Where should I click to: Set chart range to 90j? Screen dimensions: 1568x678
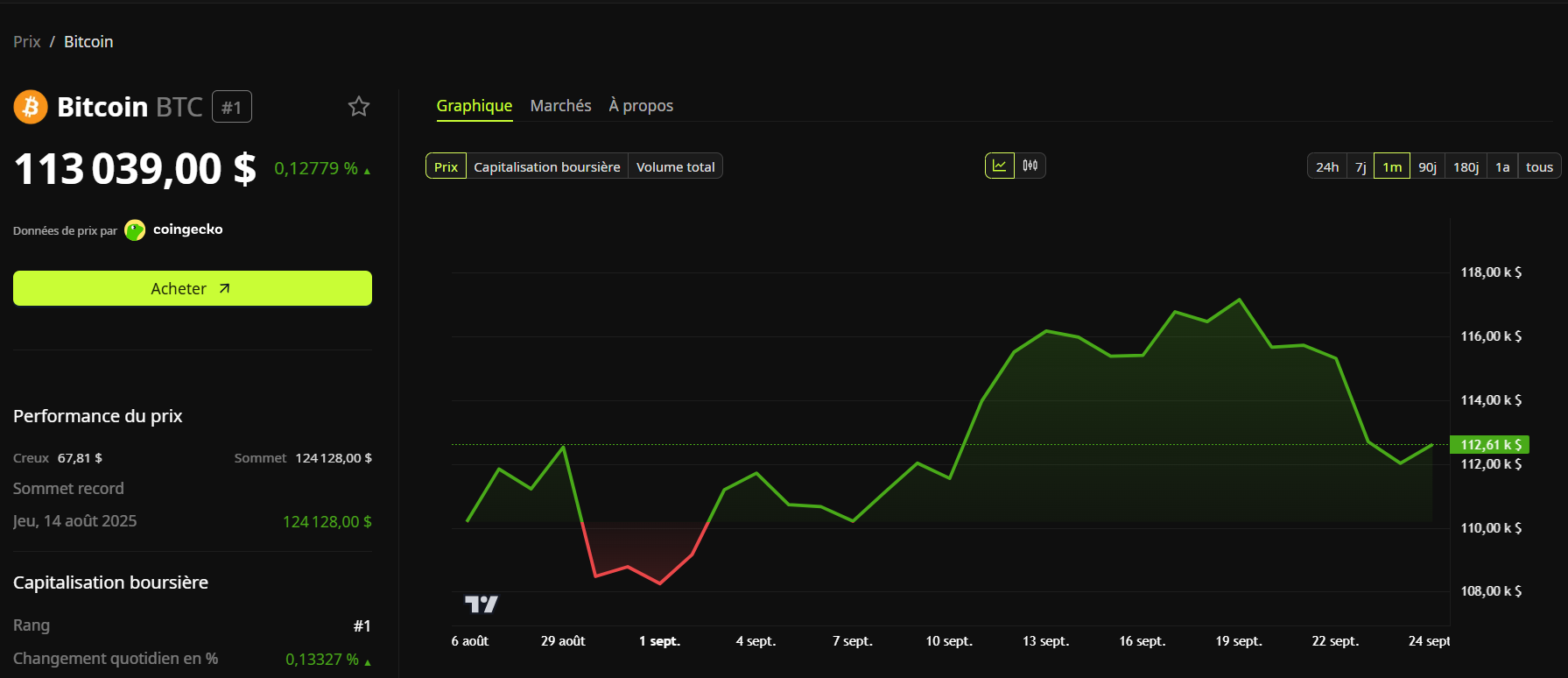coord(1428,166)
